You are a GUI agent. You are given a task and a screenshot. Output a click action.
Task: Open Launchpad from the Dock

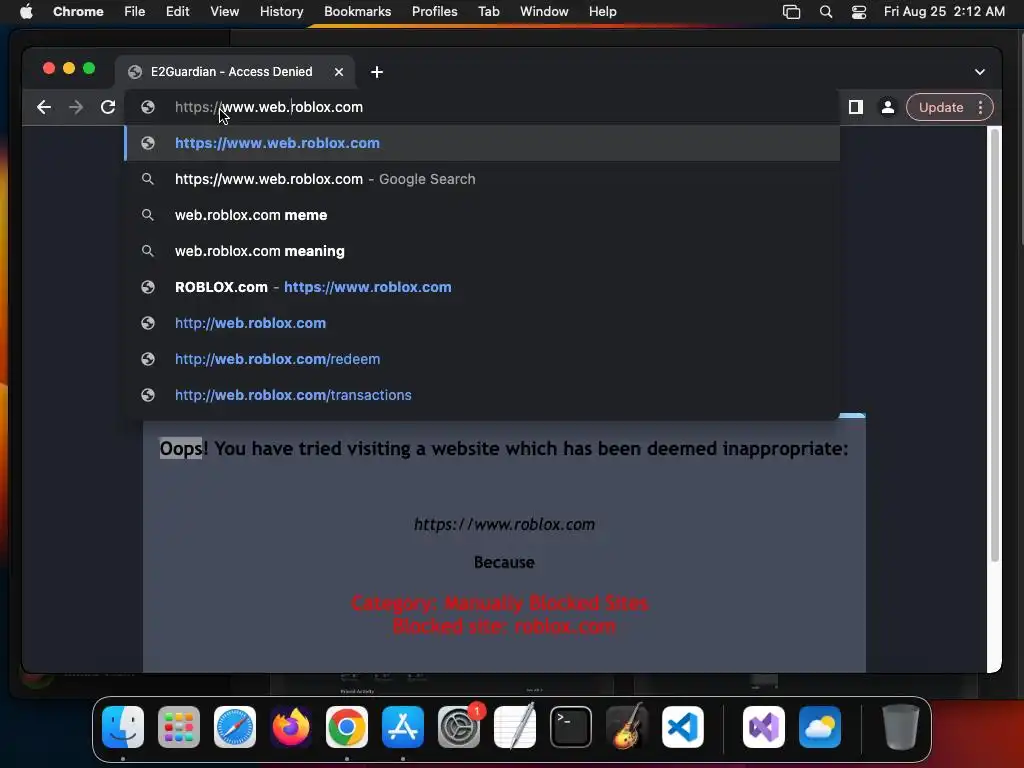[x=179, y=727]
